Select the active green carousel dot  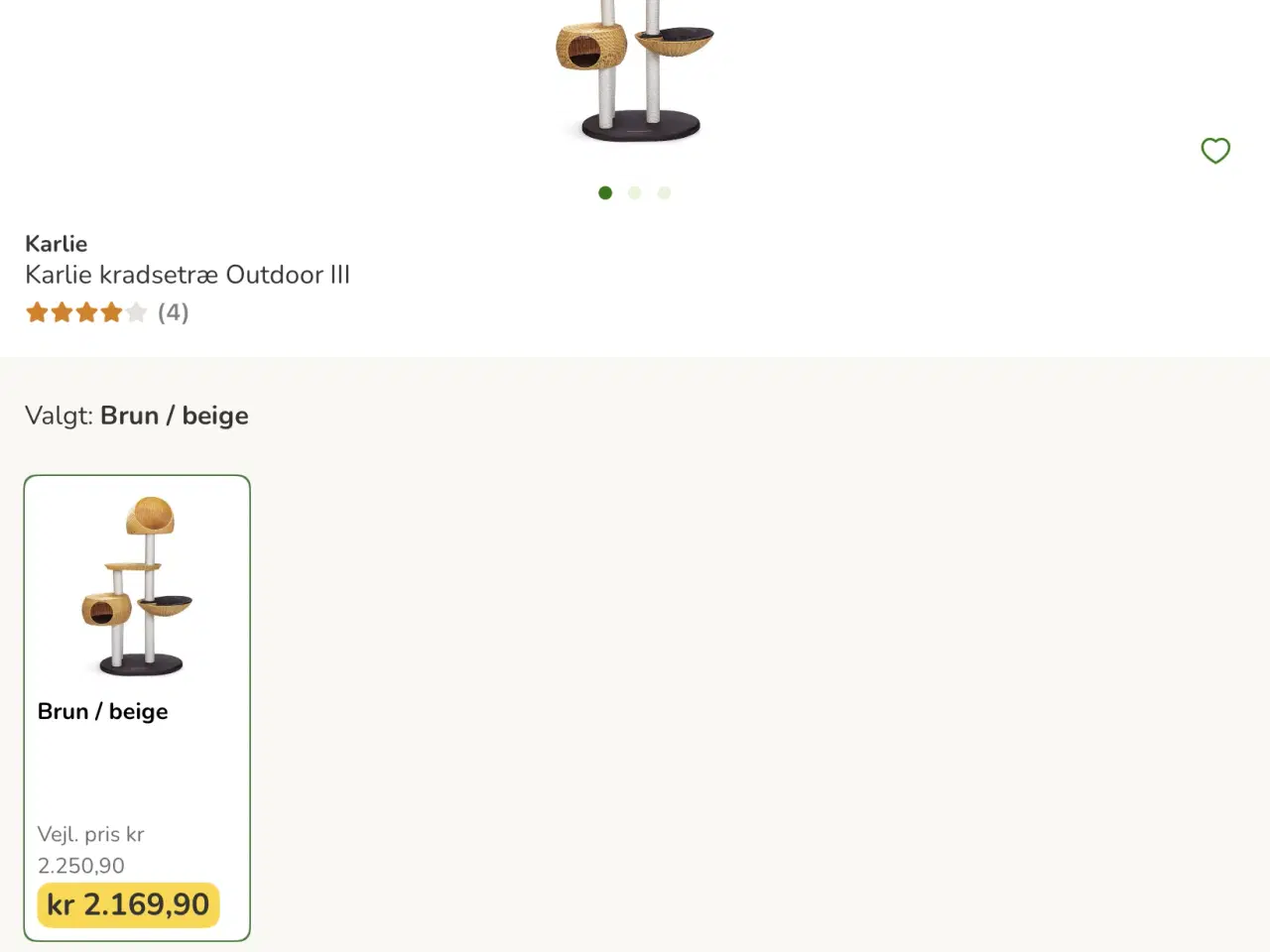tap(605, 192)
